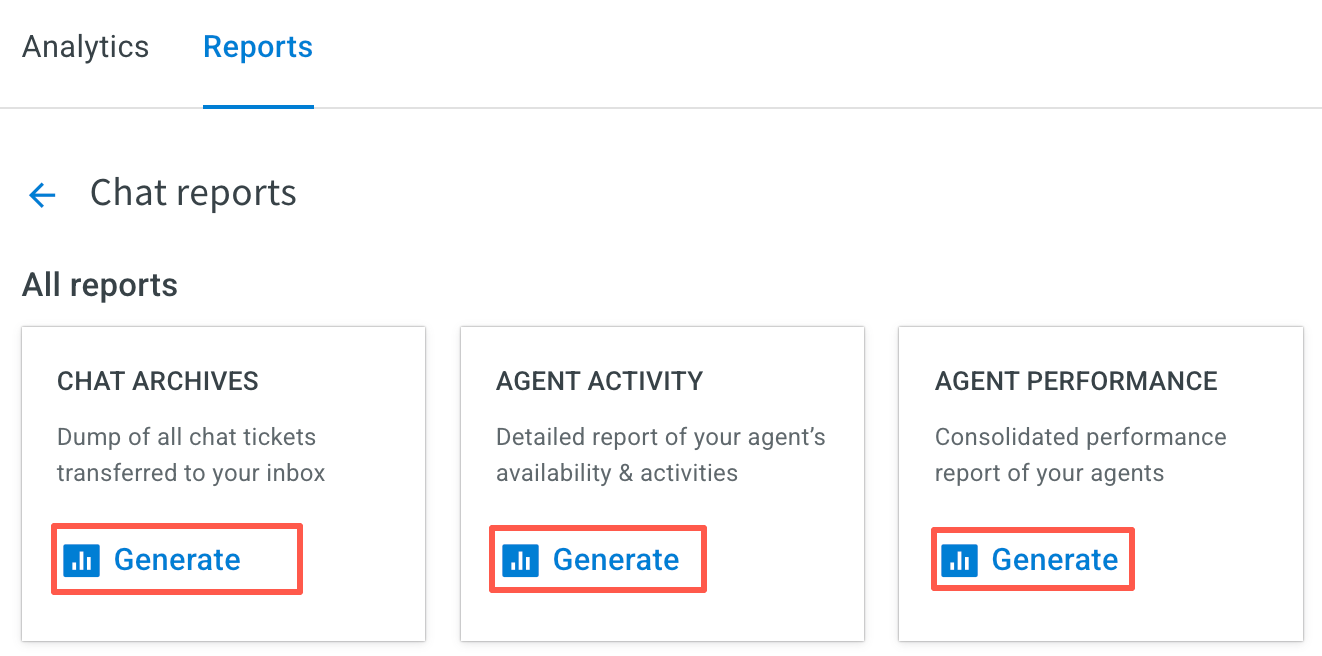The width and height of the screenshot is (1322, 656).
Task: Go back using the blue arrow icon
Action: tap(42, 194)
